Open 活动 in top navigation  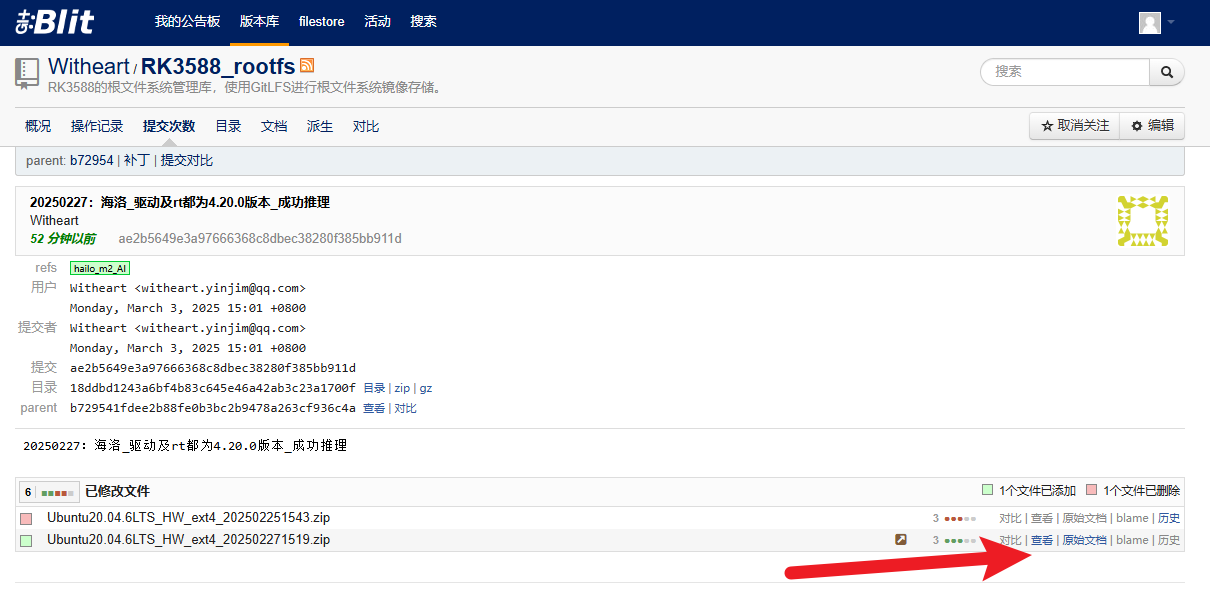coord(378,22)
